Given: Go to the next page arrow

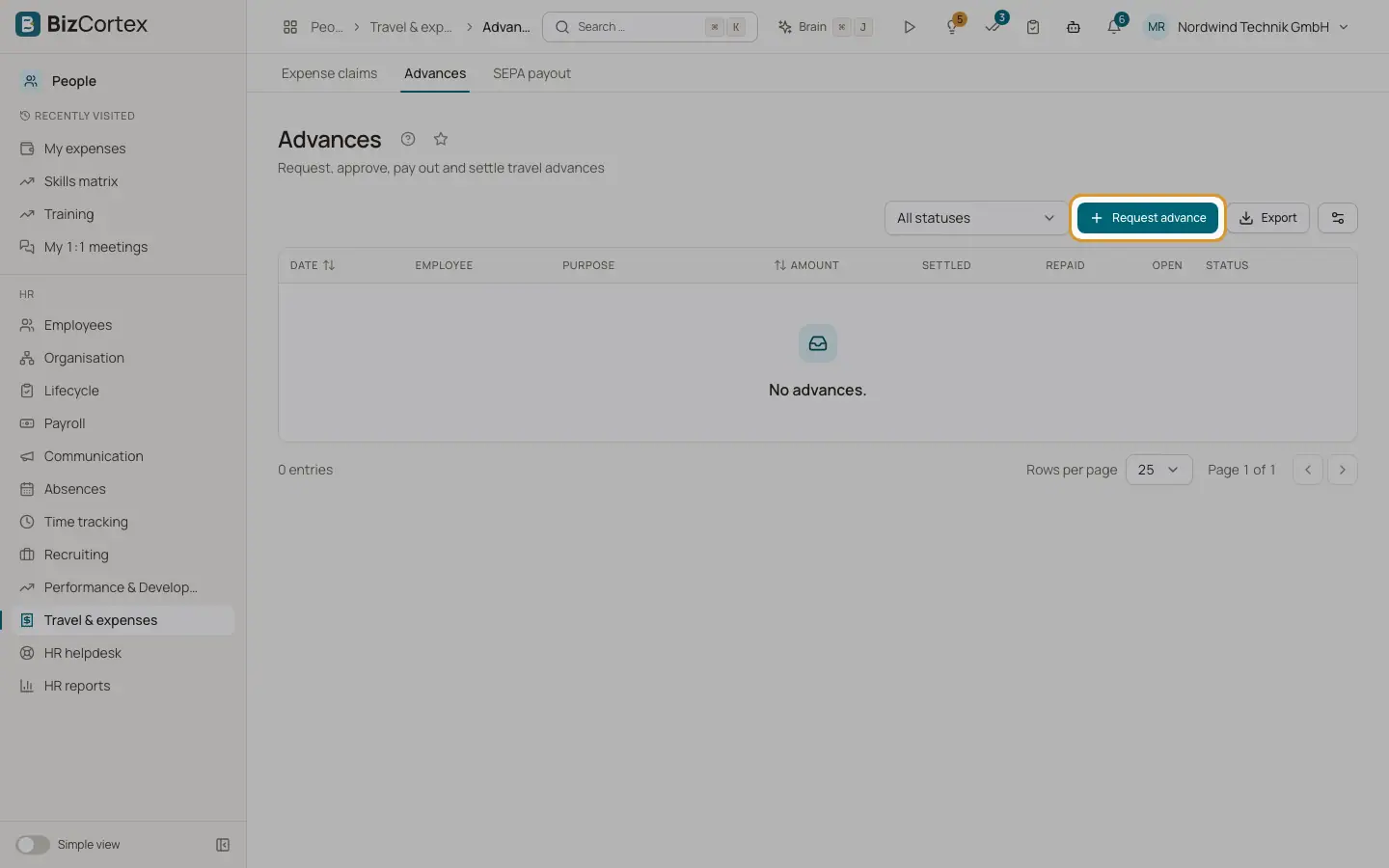Looking at the screenshot, I should pyautogui.click(x=1343, y=470).
